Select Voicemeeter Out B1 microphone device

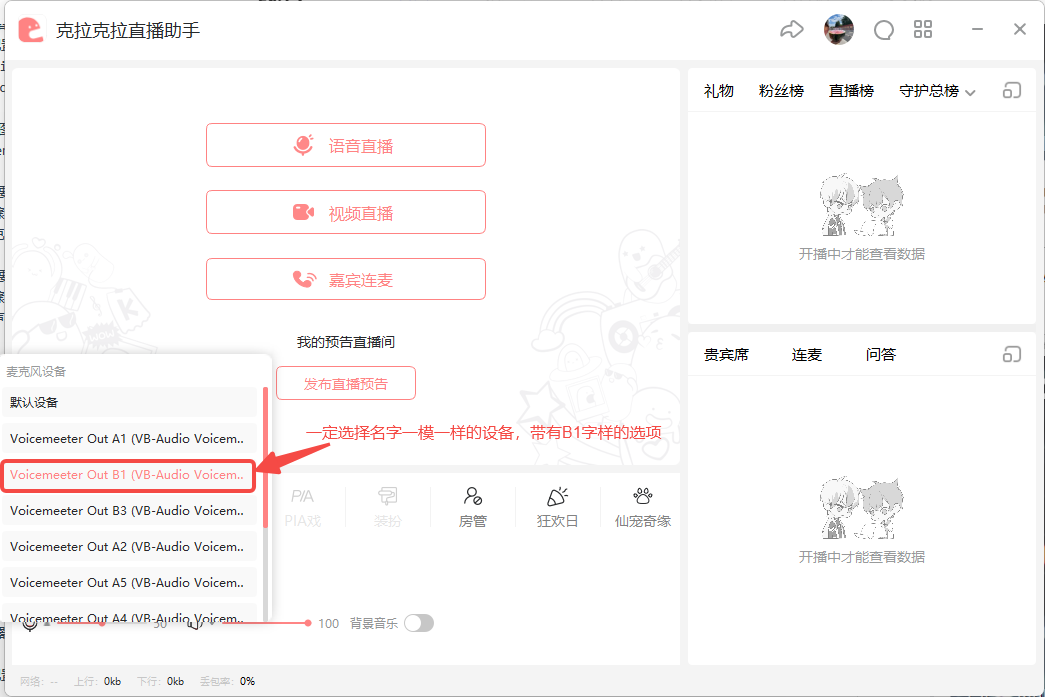(129, 475)
